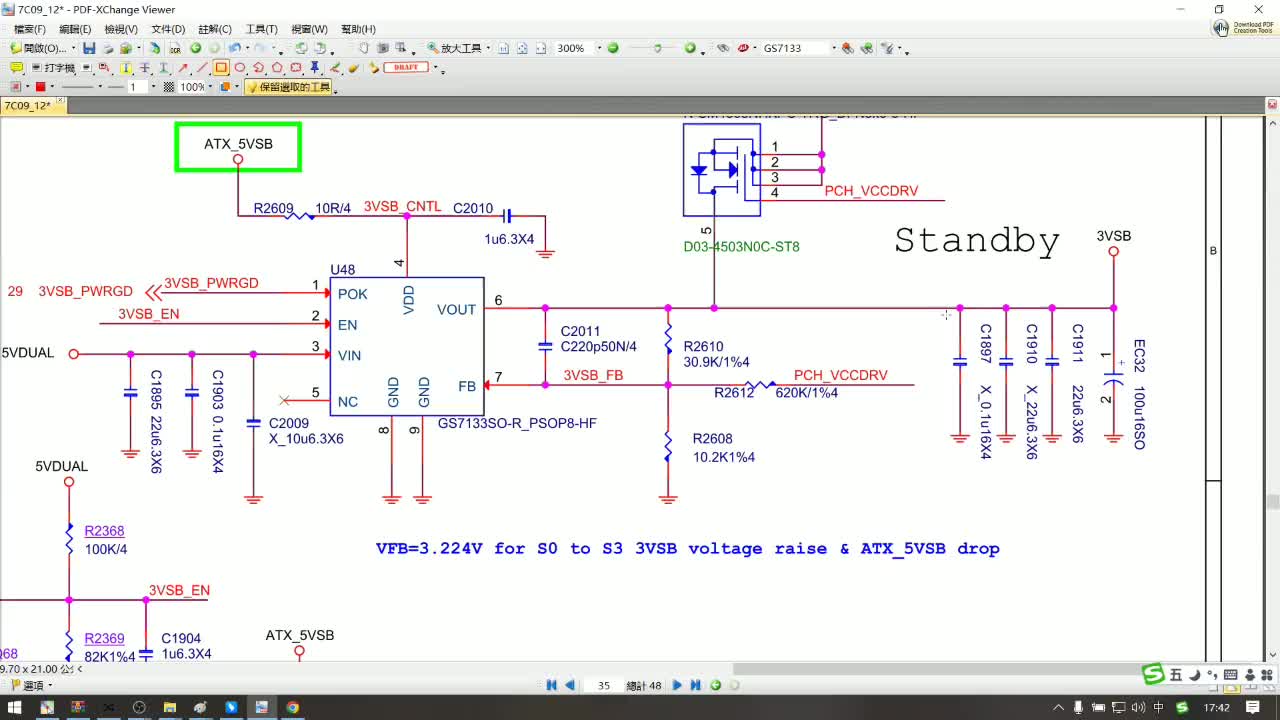Click the Print icon in the toolbar
This screenshot has width=1280, height=720.
click(x=108, y=48)
